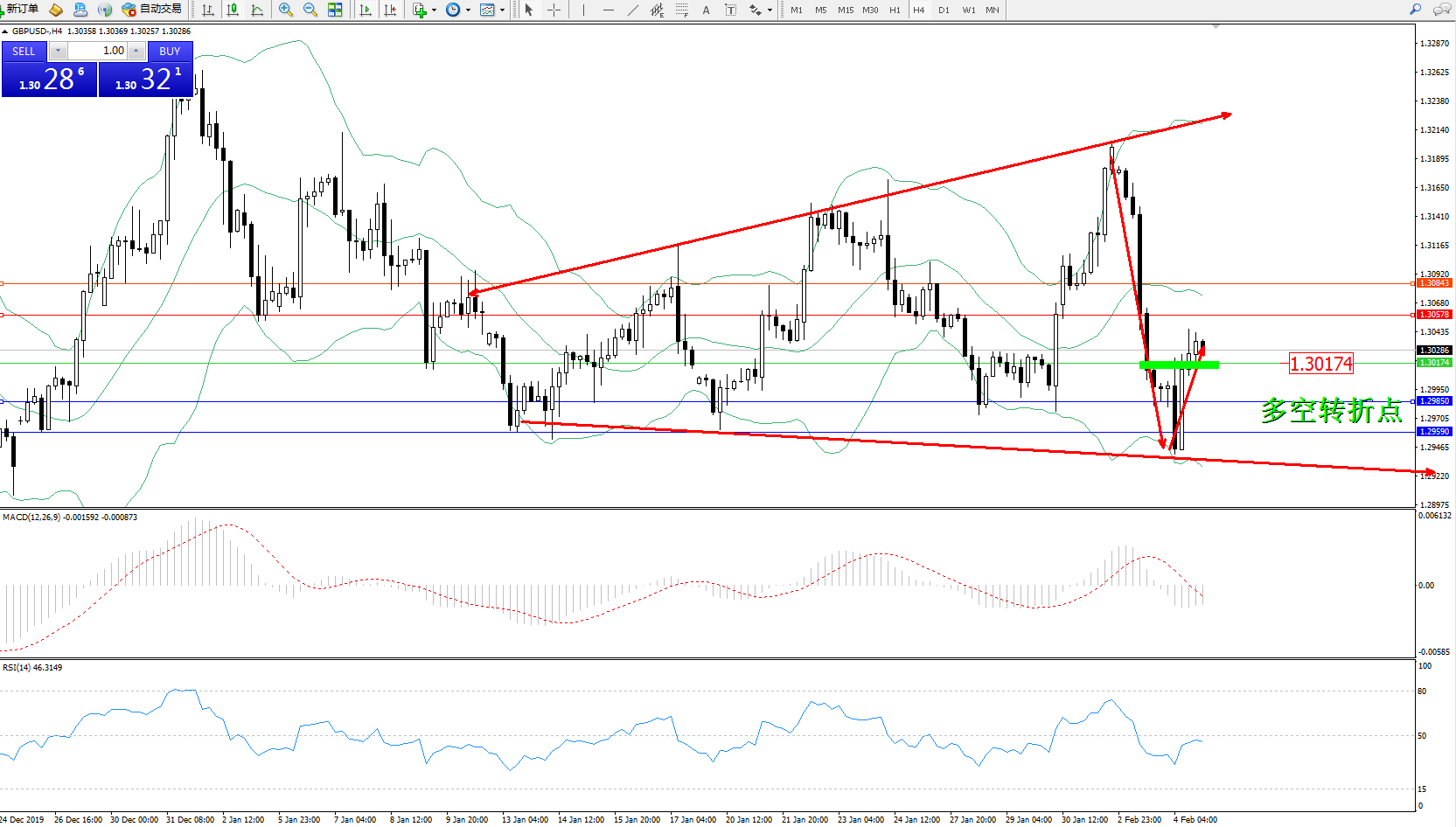Open the chart templates dropdown

pos(502,10)
